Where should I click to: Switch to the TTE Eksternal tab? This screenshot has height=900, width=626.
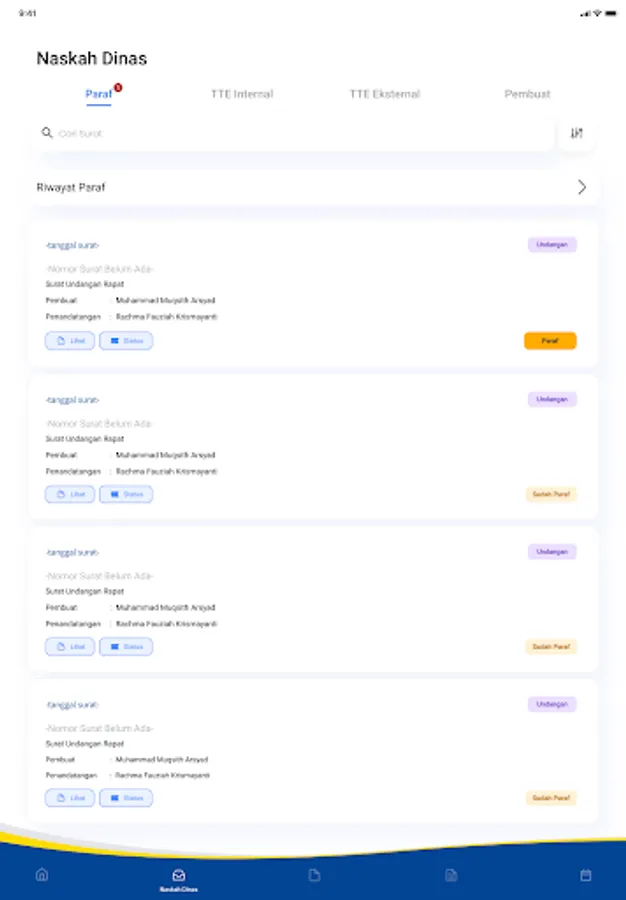tap(384, 94)
